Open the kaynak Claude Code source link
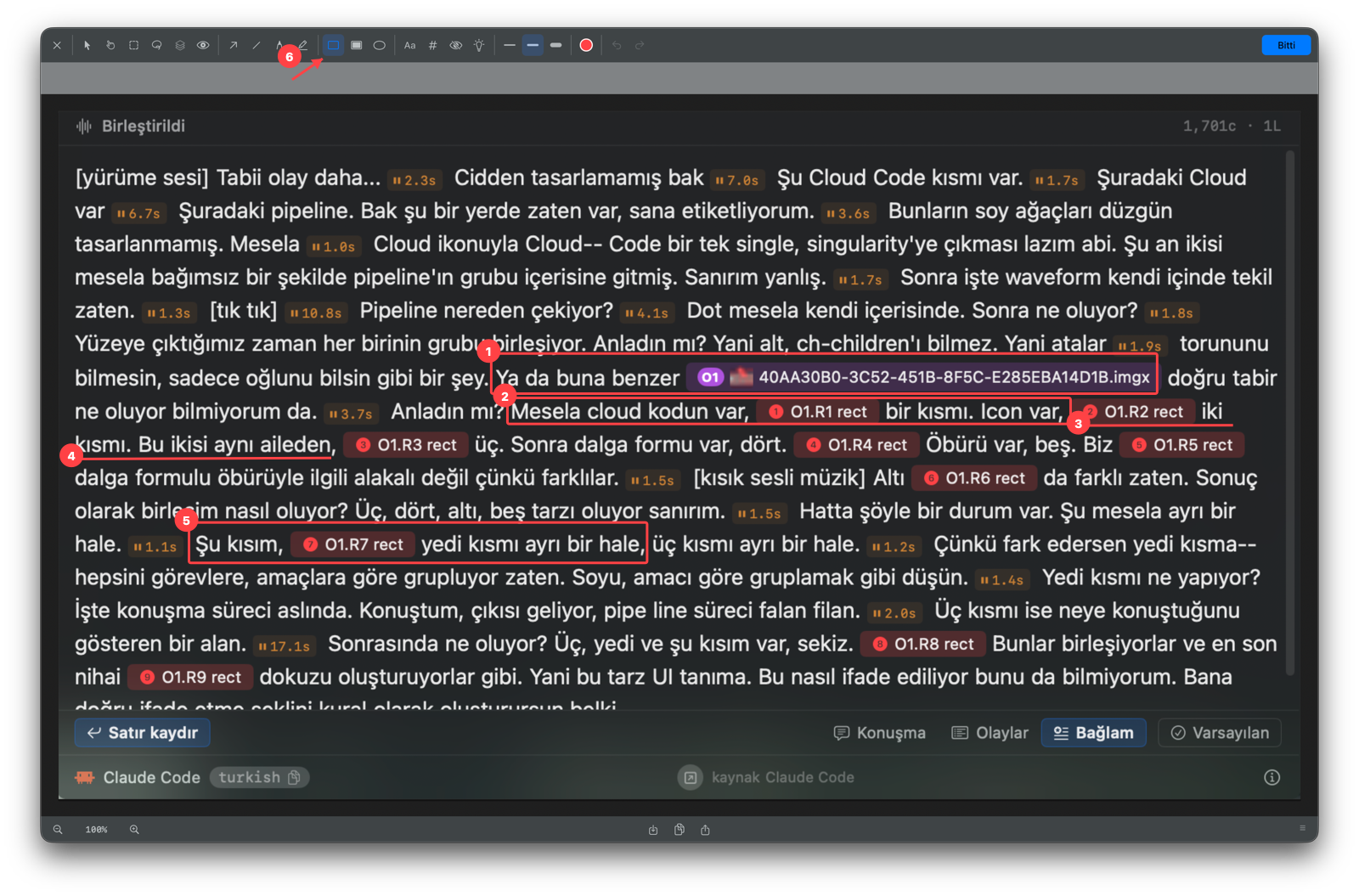The image size is (1359, 896). (x=766, y=778)
